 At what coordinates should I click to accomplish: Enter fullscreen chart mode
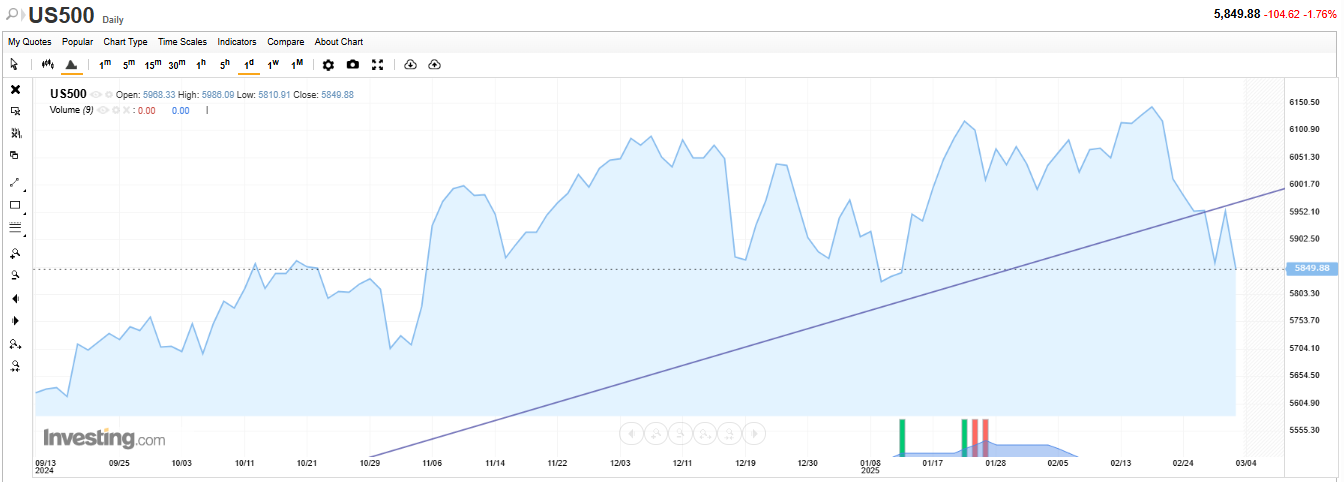378,65
